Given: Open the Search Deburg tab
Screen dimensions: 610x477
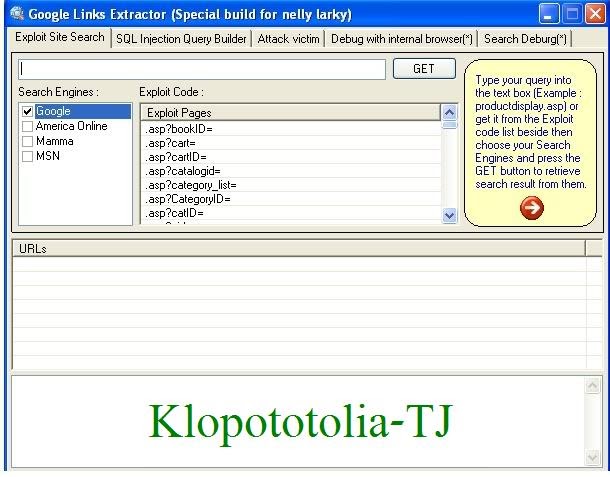Looking at the screenshot, I should click(x=525, y=39).
